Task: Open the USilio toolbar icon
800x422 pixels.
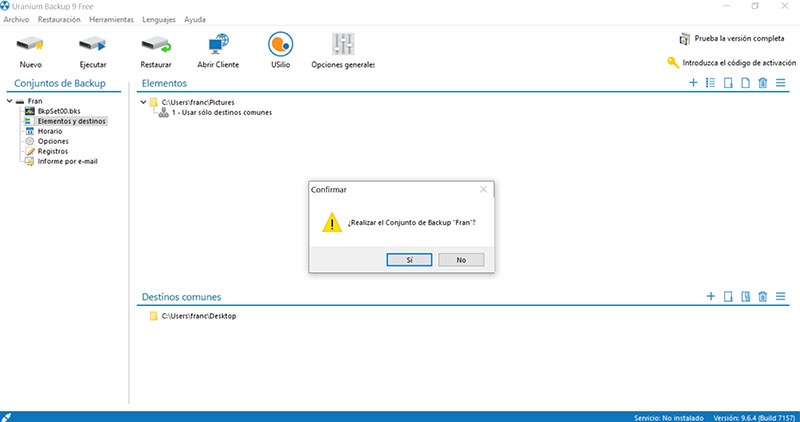Action: coord(281,44)
